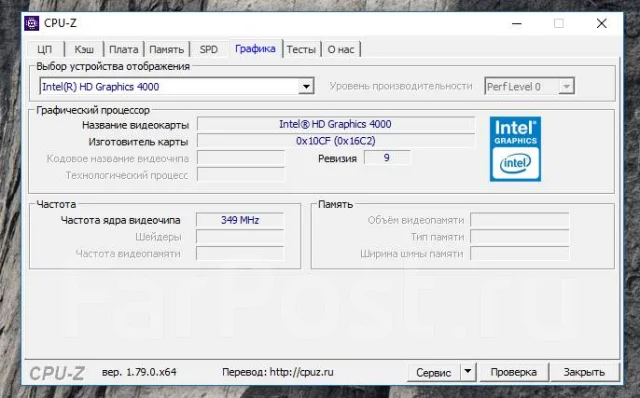Select the Графика tab
The image size is (640, 398).
tap(255, 49)
